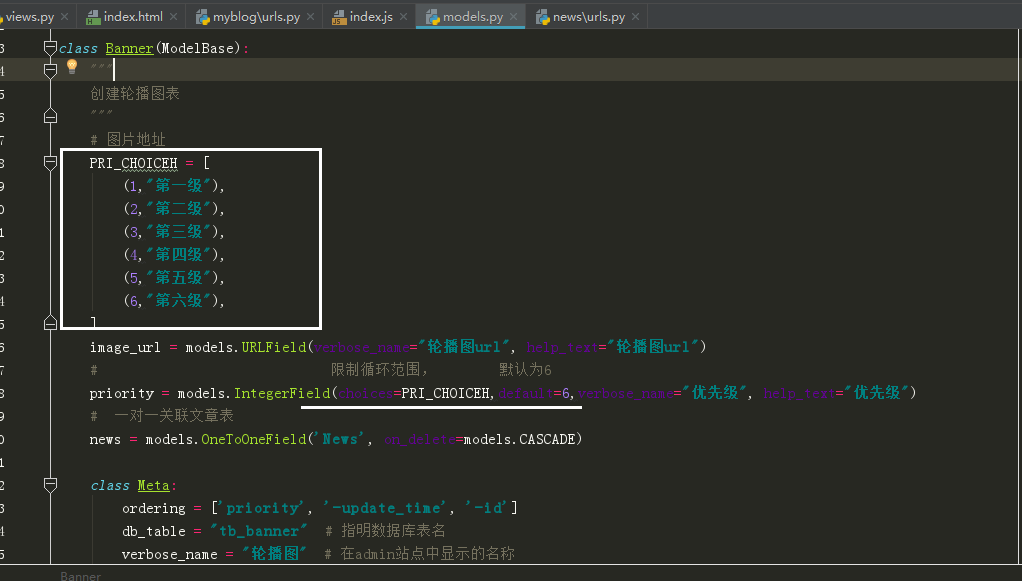Open the index.js tab
This screenshot has height=581, width=1022.
pos(371,17)
